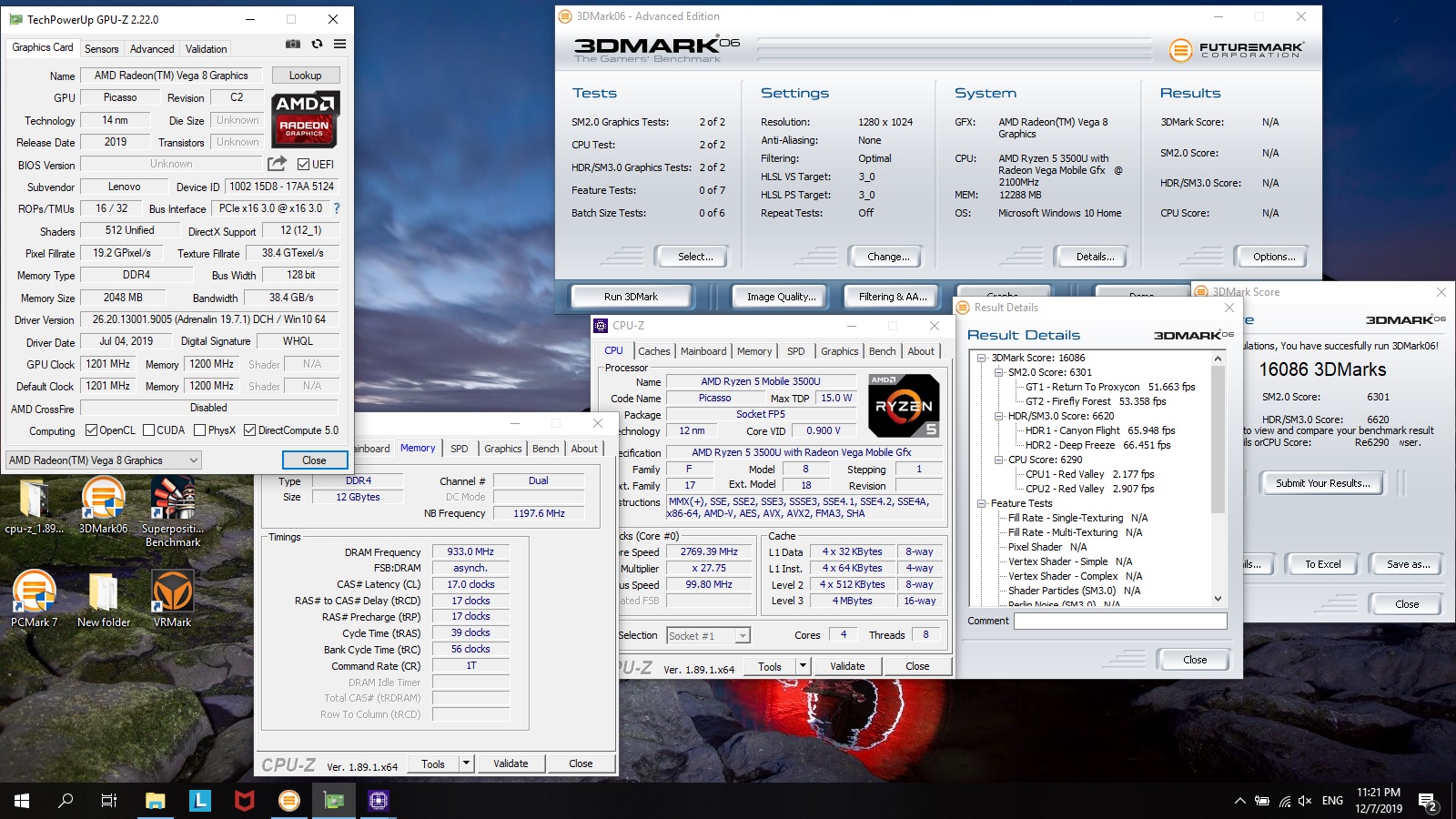Click the Bus Interface question mark icon
1456x819 pixels.
(336, 208)
